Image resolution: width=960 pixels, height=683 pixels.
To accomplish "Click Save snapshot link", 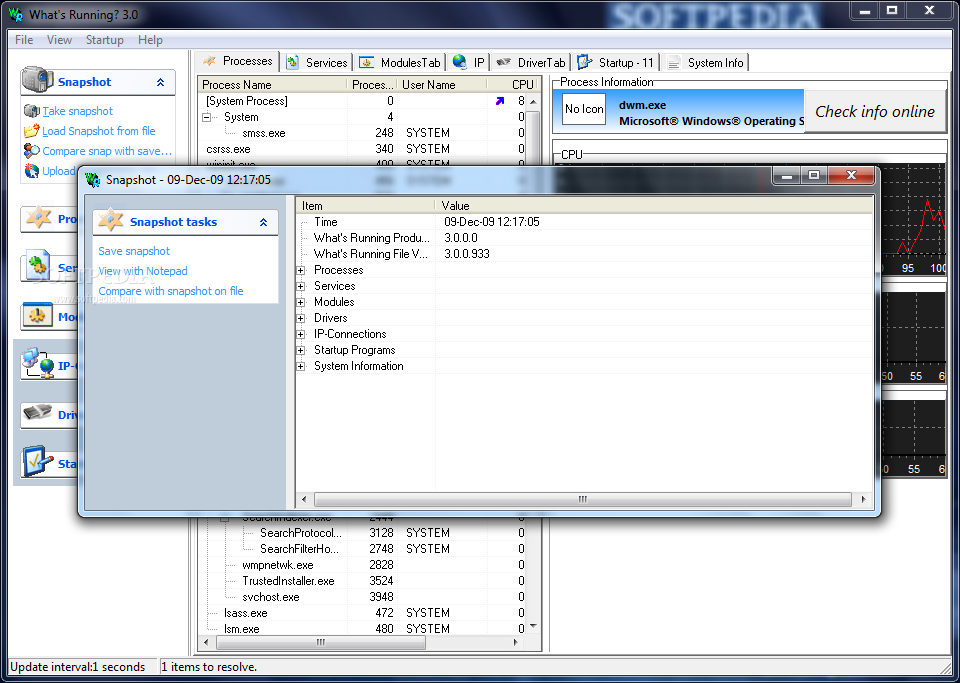I will click(134, 251).
